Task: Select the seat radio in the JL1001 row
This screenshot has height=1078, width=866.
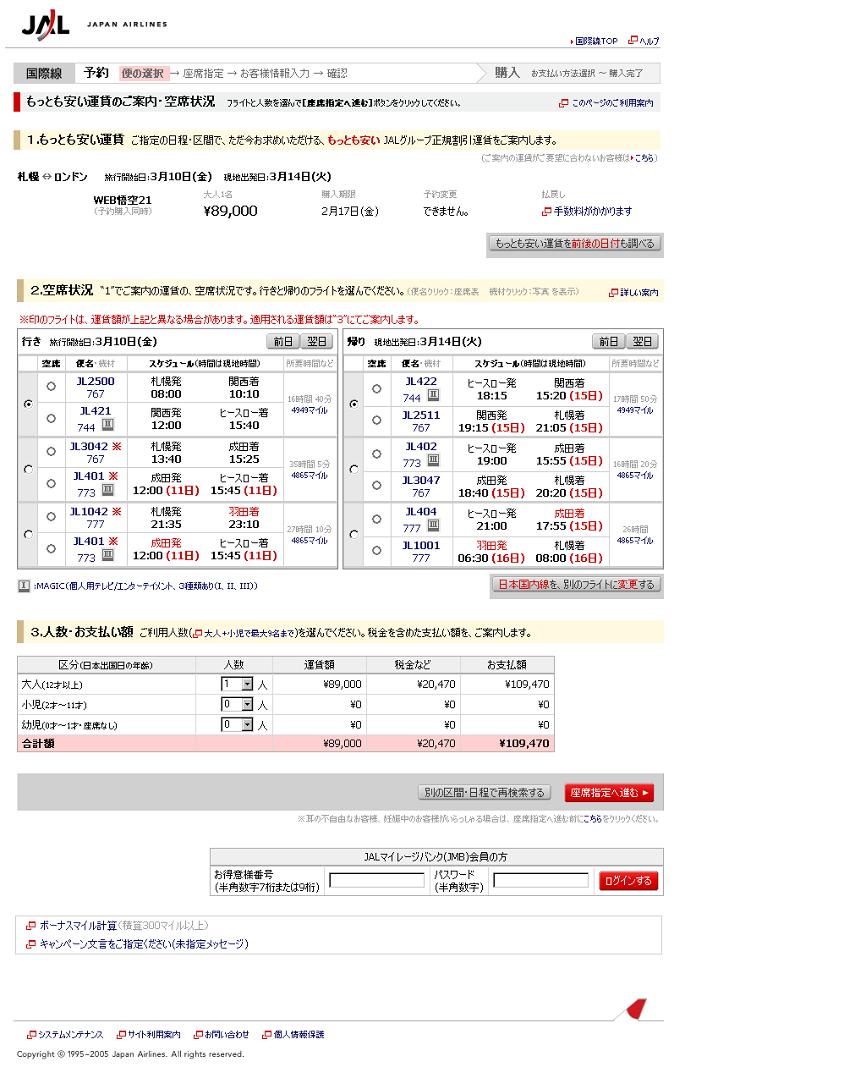Action: pos(377,551)
